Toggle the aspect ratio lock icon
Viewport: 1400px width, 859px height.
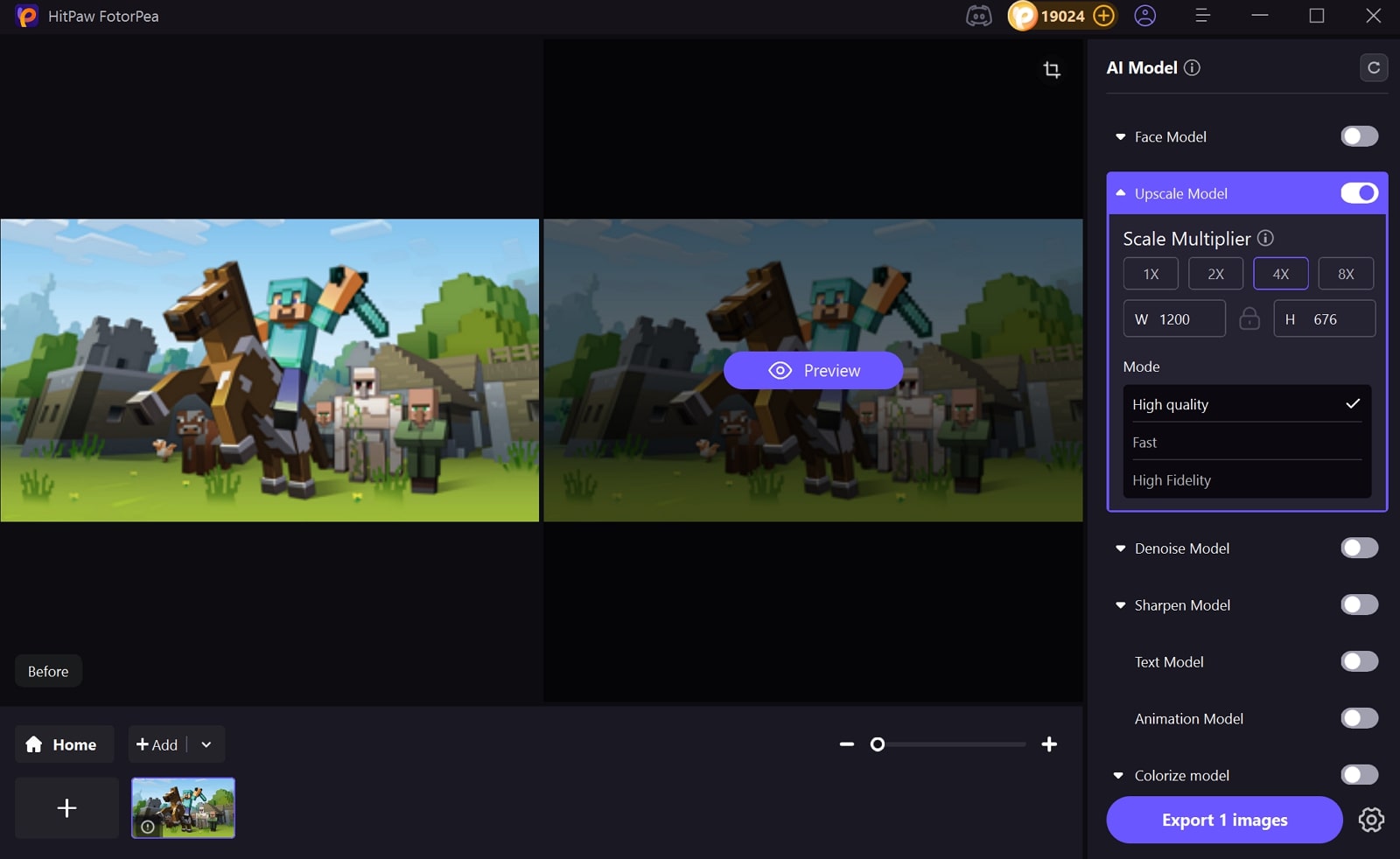point(1249,318)
